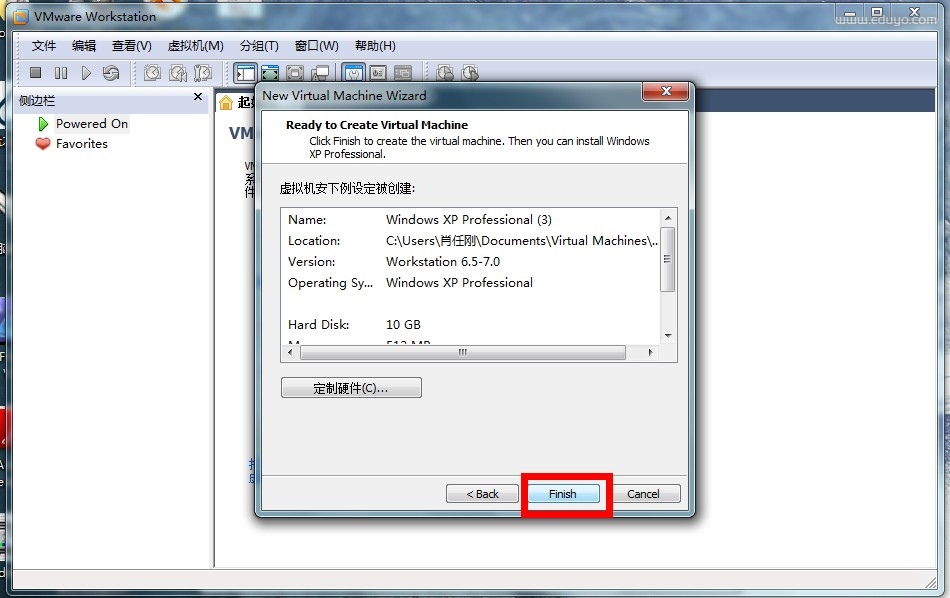The height and width of the screenshot is (598, 950).
Task: Click the Finish button
Action: click(563, 494)
